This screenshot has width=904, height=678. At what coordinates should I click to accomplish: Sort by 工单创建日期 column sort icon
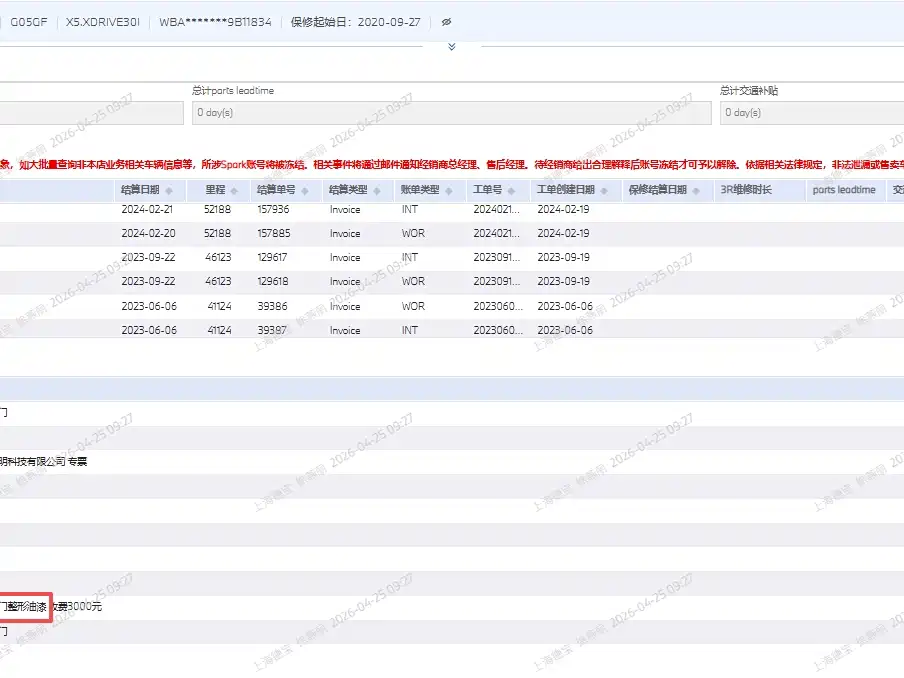(604, 190)
